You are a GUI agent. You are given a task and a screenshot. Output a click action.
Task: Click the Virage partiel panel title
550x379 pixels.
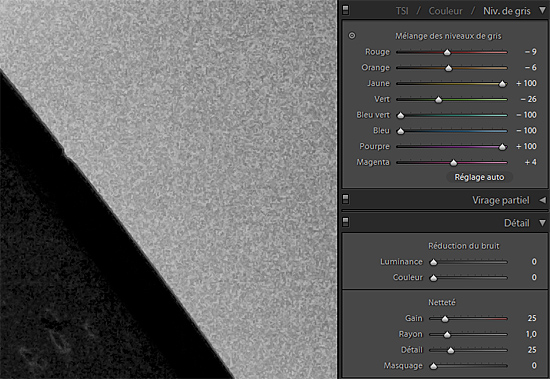[x=501, y=200]
